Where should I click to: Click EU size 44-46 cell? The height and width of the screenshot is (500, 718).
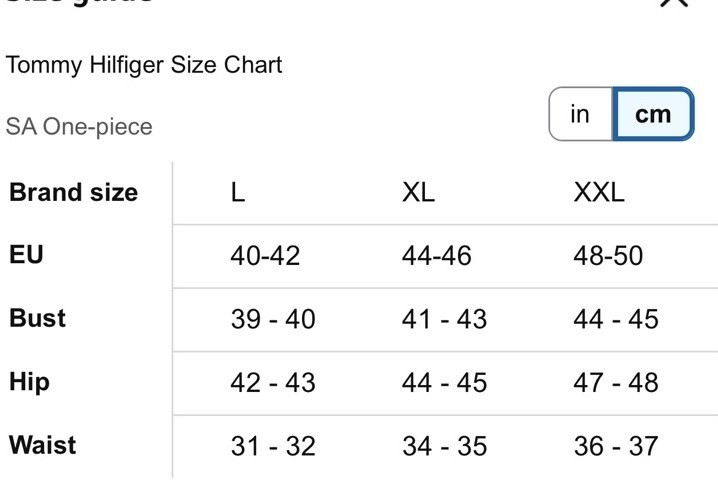[436, 255]
